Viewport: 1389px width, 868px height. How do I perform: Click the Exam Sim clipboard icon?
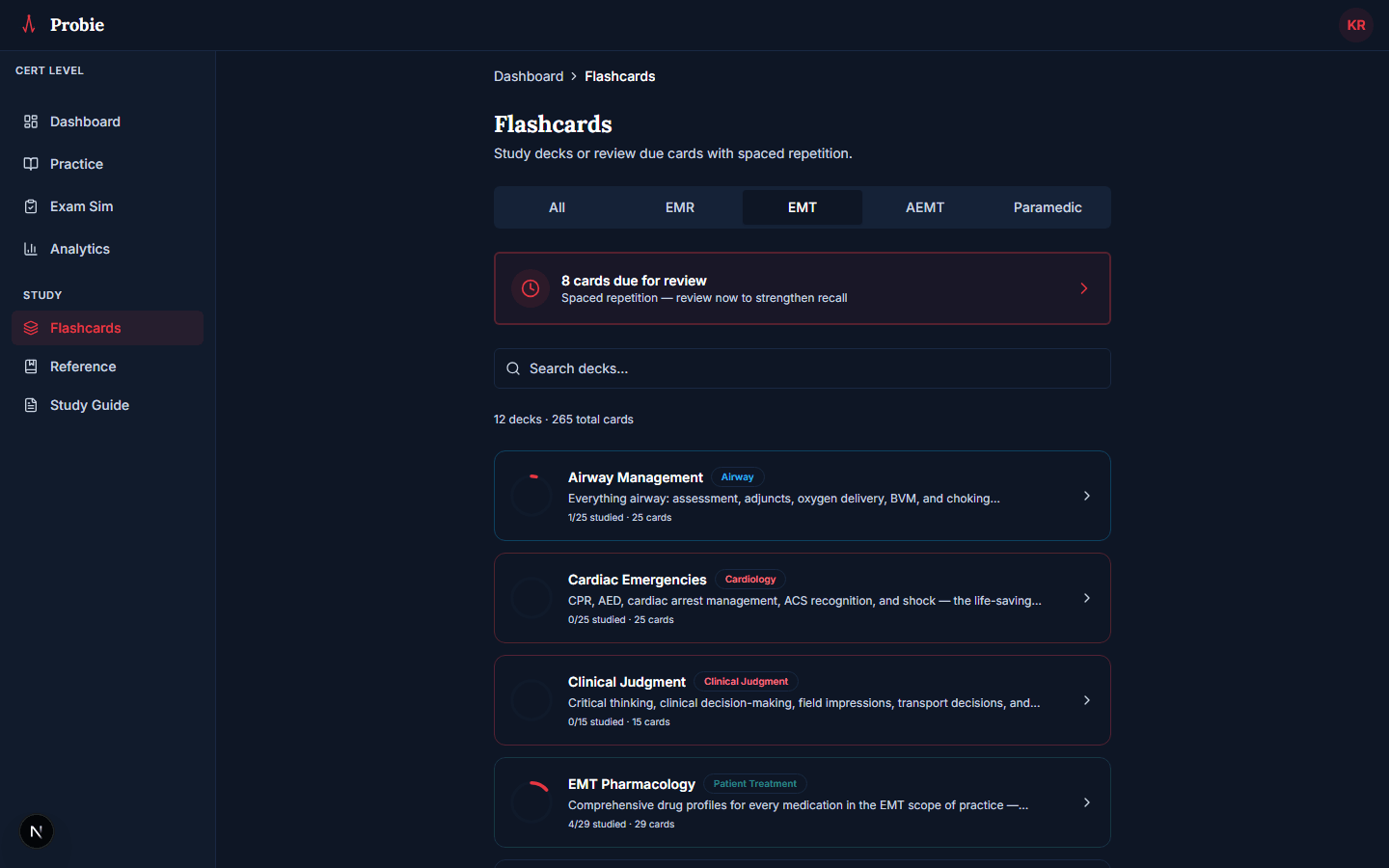tap(31, 206)
